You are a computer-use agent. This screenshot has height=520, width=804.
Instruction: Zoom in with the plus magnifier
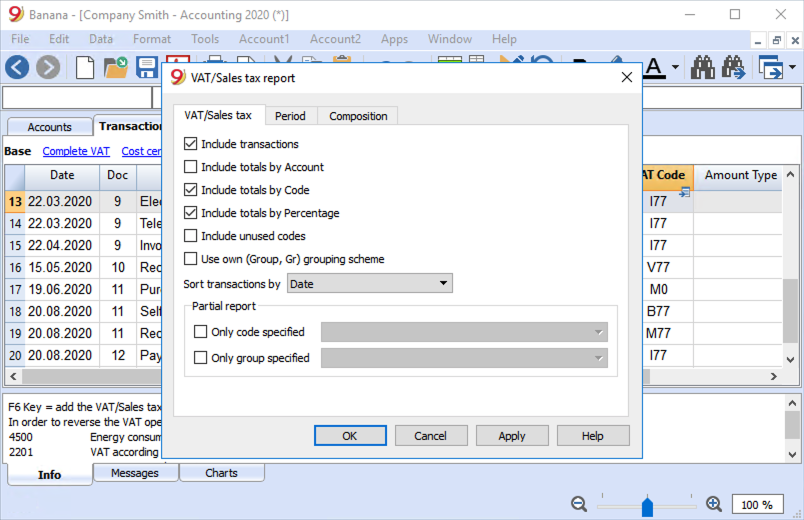point(714,504)
